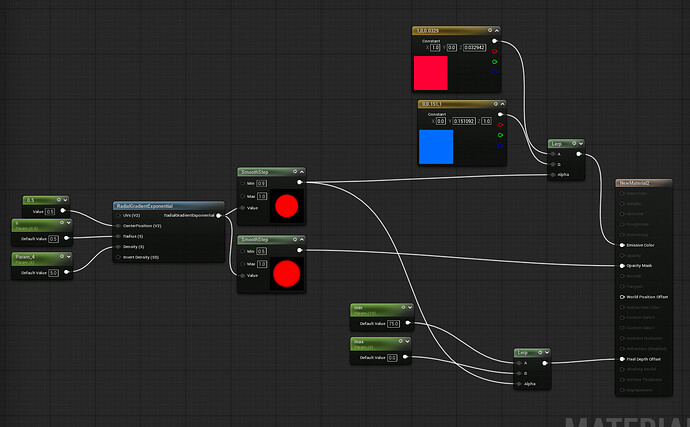Click the Emissive Color input pin
690x427 pixels.
pos(622,244)
